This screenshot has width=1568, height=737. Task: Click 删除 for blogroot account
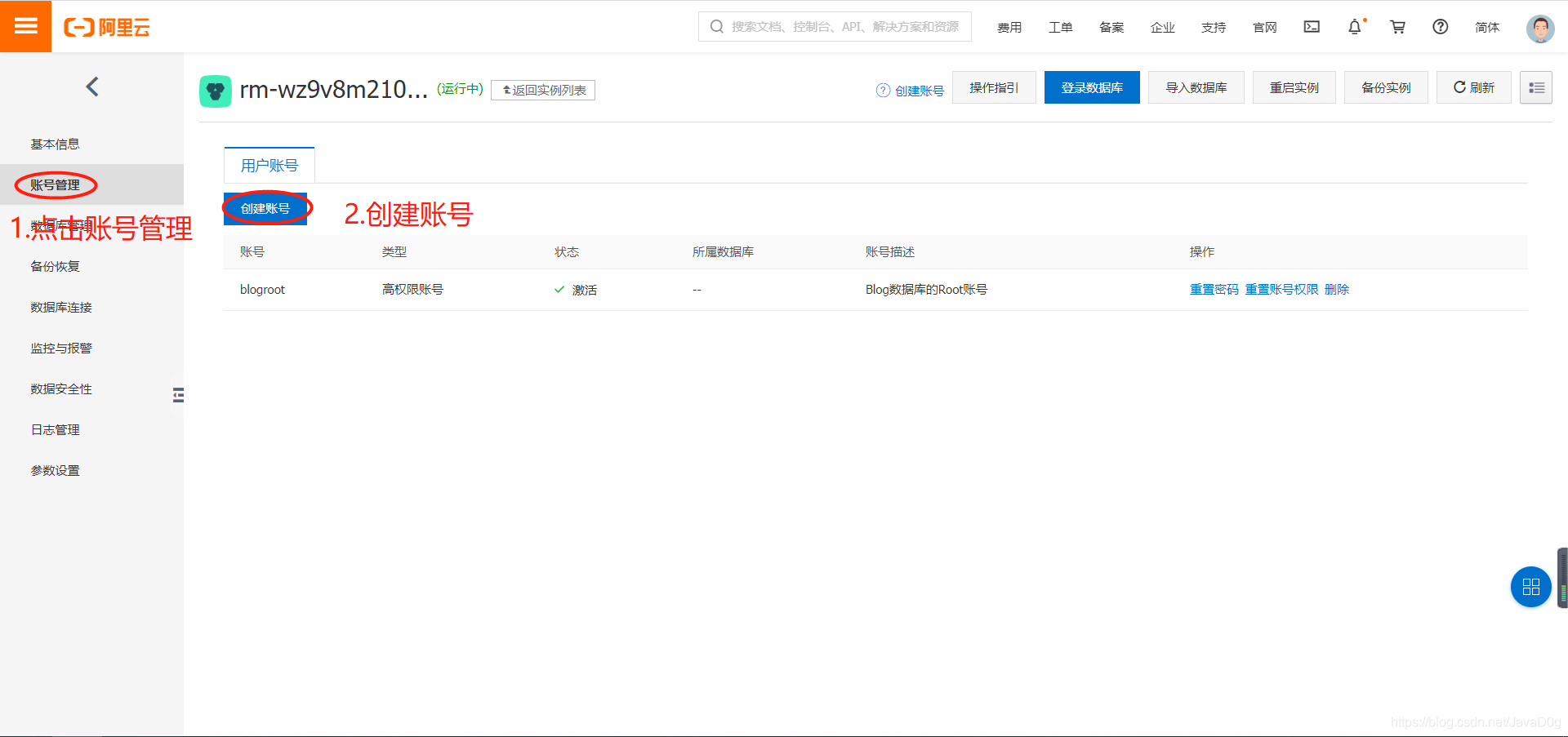point(1337,289)
